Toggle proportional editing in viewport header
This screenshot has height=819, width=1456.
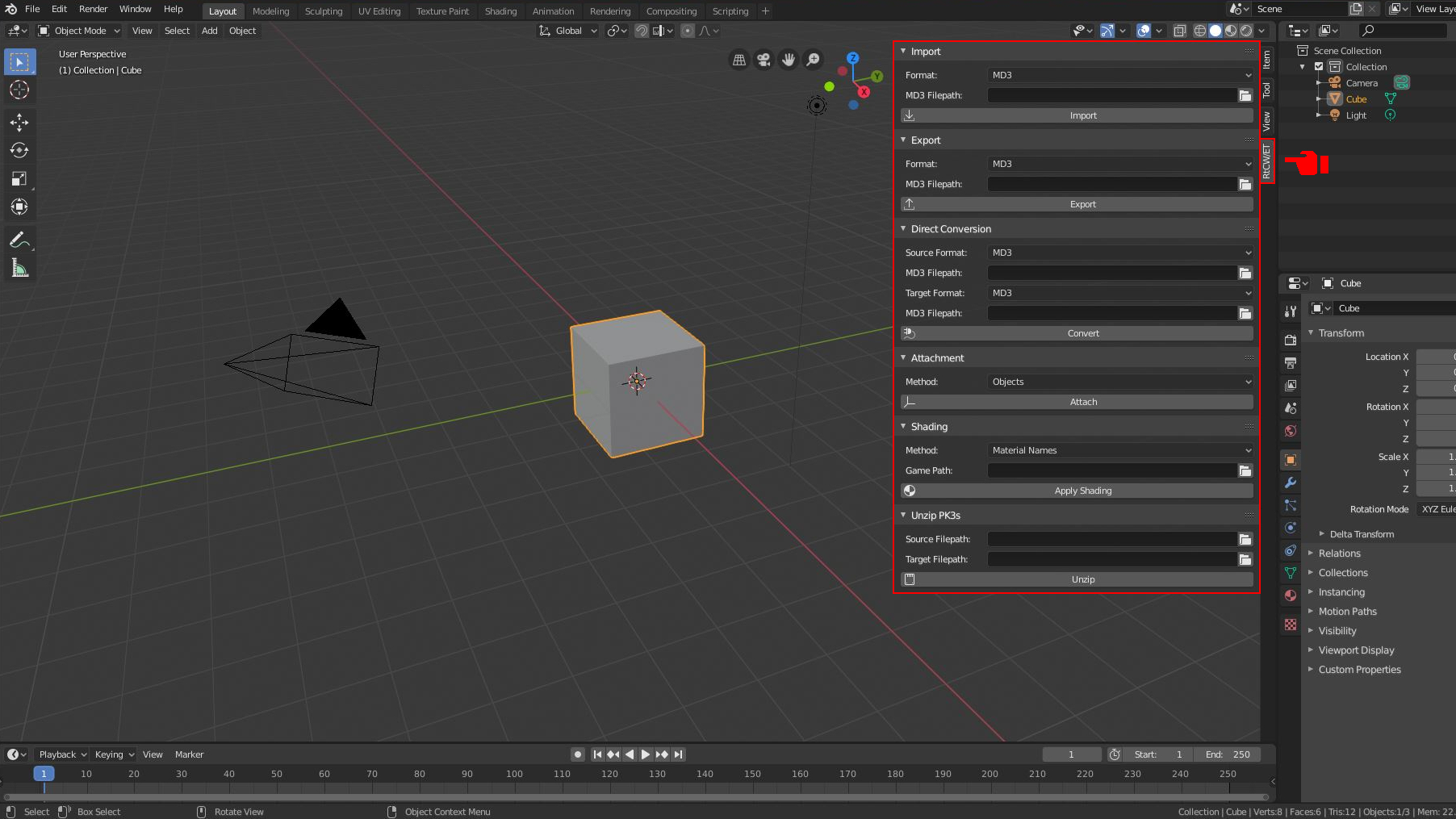(x=688, y=31)
